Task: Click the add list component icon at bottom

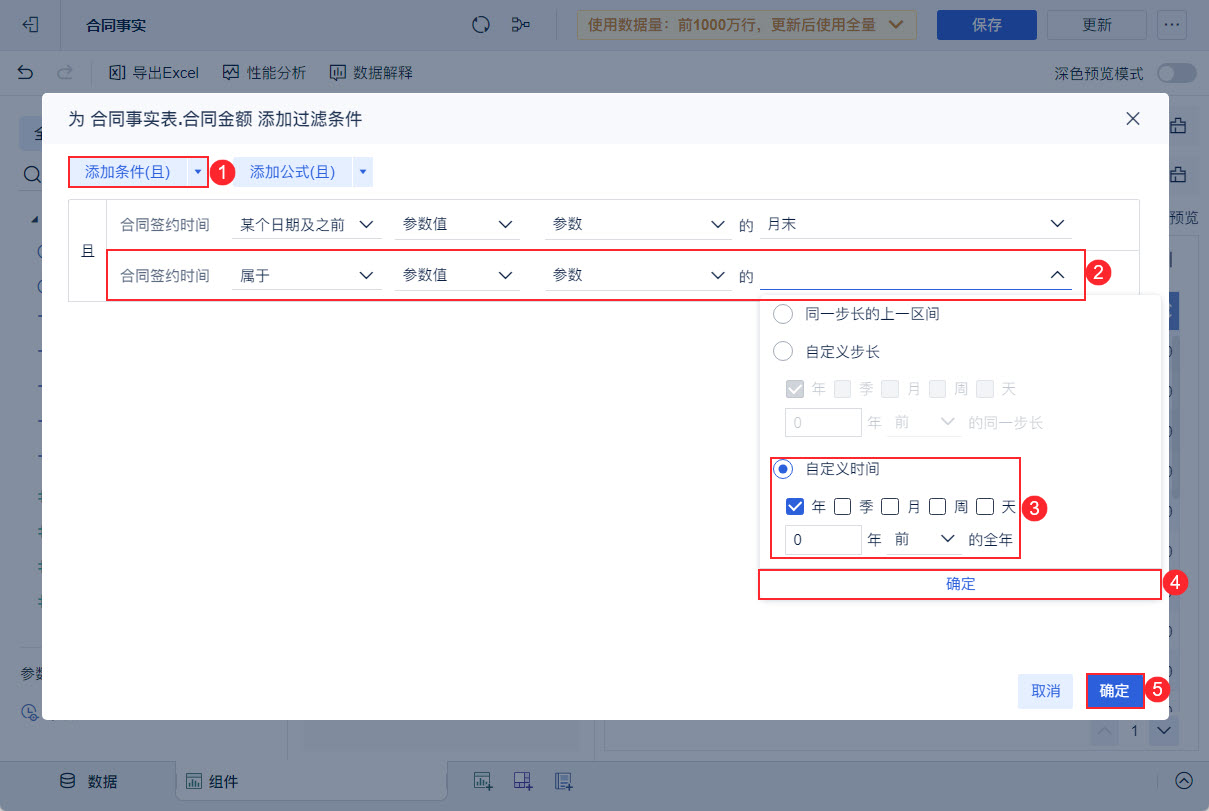Action: click(563, 781)
